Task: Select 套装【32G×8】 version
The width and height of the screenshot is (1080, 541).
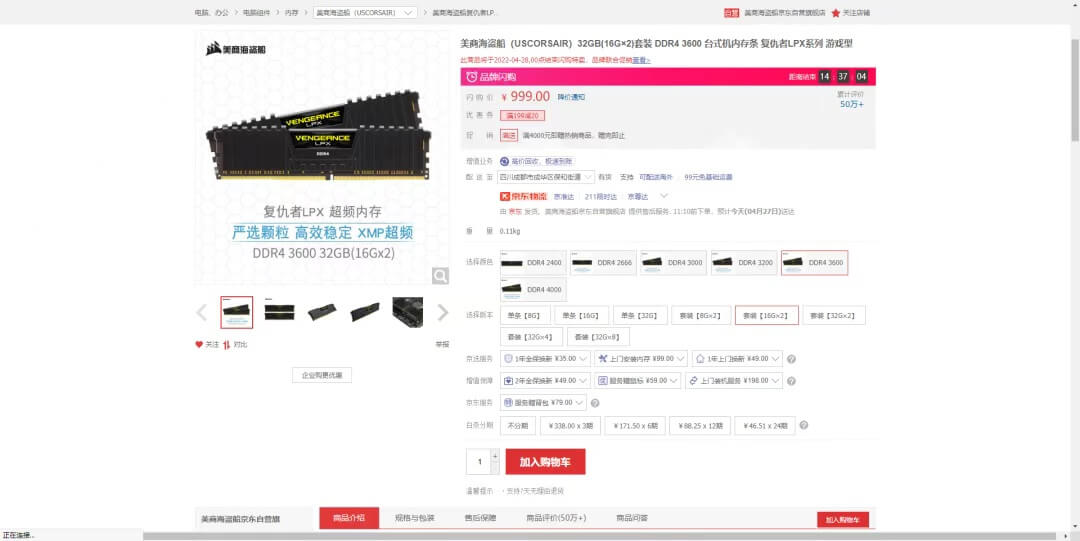Action: point(598,337)
